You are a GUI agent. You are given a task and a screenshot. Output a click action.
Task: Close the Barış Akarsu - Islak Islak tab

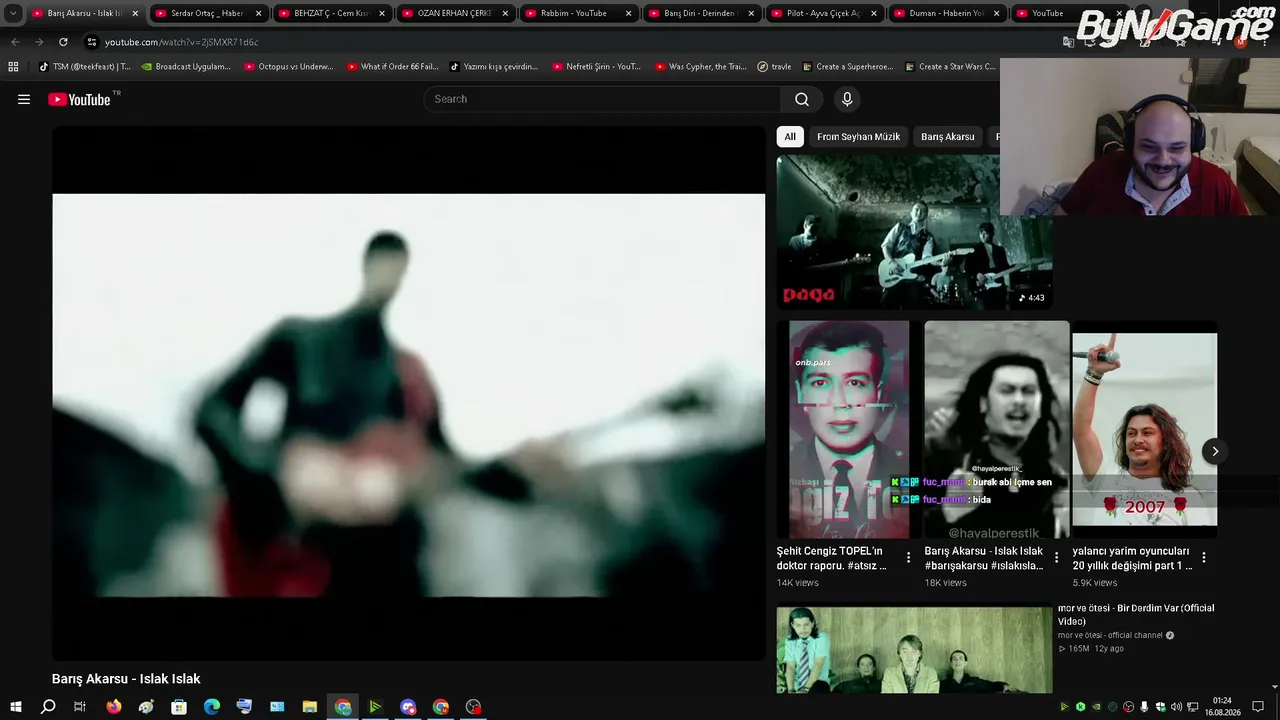tap(135, 14)
